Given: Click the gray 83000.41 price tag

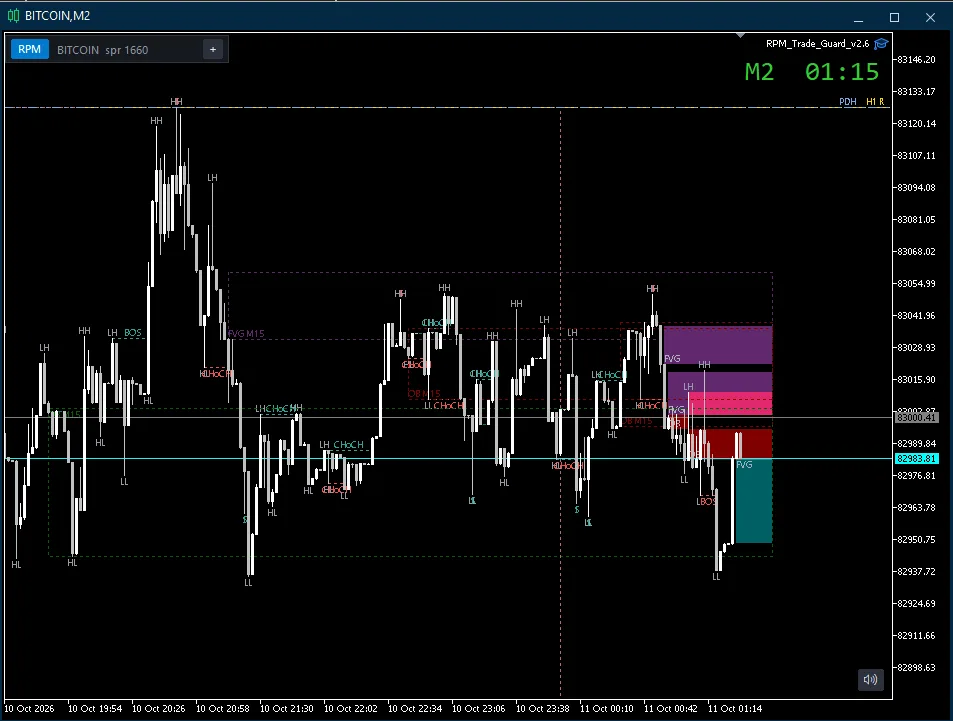Looking at the screenshot, I should (917, 418).
